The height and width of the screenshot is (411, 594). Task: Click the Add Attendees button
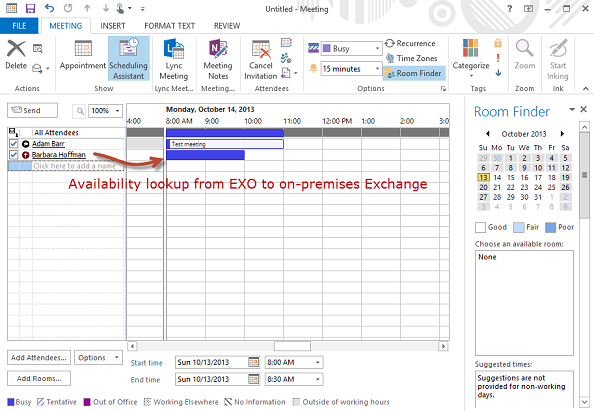click(39, 358)
